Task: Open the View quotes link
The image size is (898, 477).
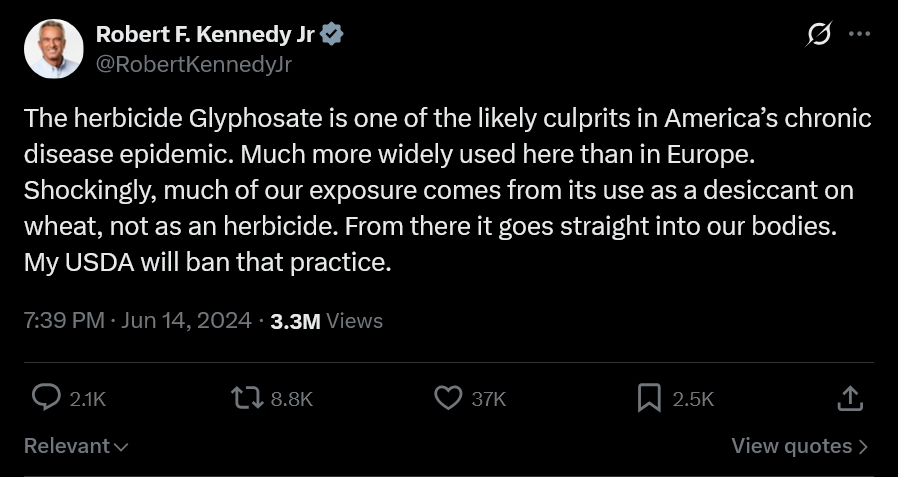Action: tap(799, 446)
